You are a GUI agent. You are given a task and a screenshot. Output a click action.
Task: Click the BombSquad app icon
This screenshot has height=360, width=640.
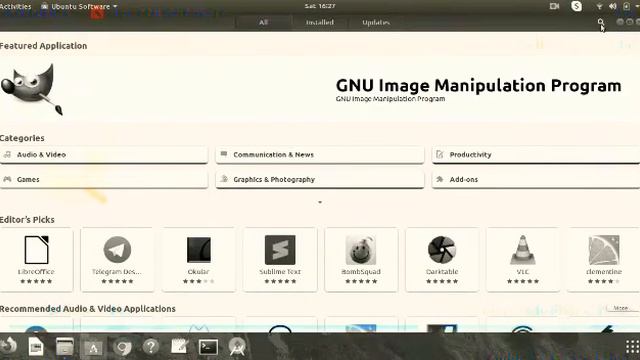point(361,250)
